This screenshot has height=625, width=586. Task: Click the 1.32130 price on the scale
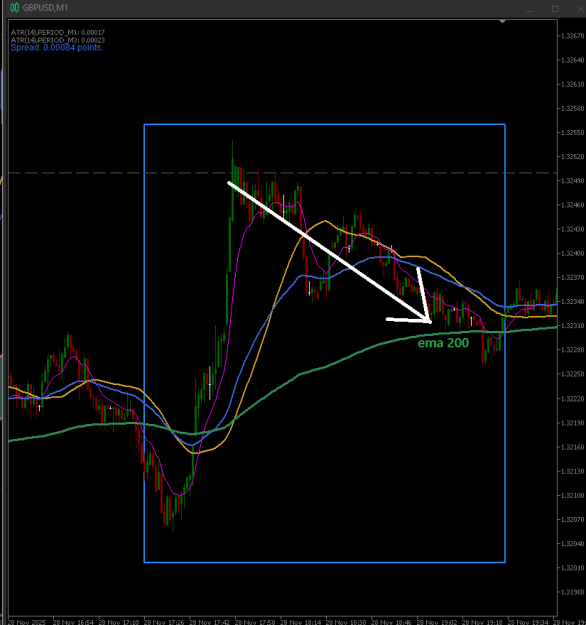572,472
